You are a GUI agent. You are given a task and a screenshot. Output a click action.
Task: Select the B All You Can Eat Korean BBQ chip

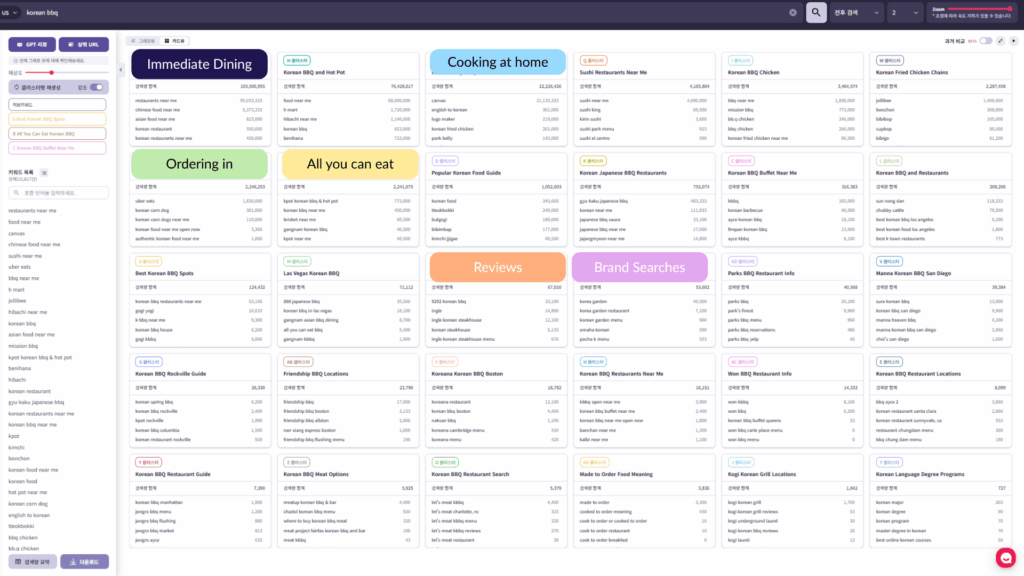[57, 133]
